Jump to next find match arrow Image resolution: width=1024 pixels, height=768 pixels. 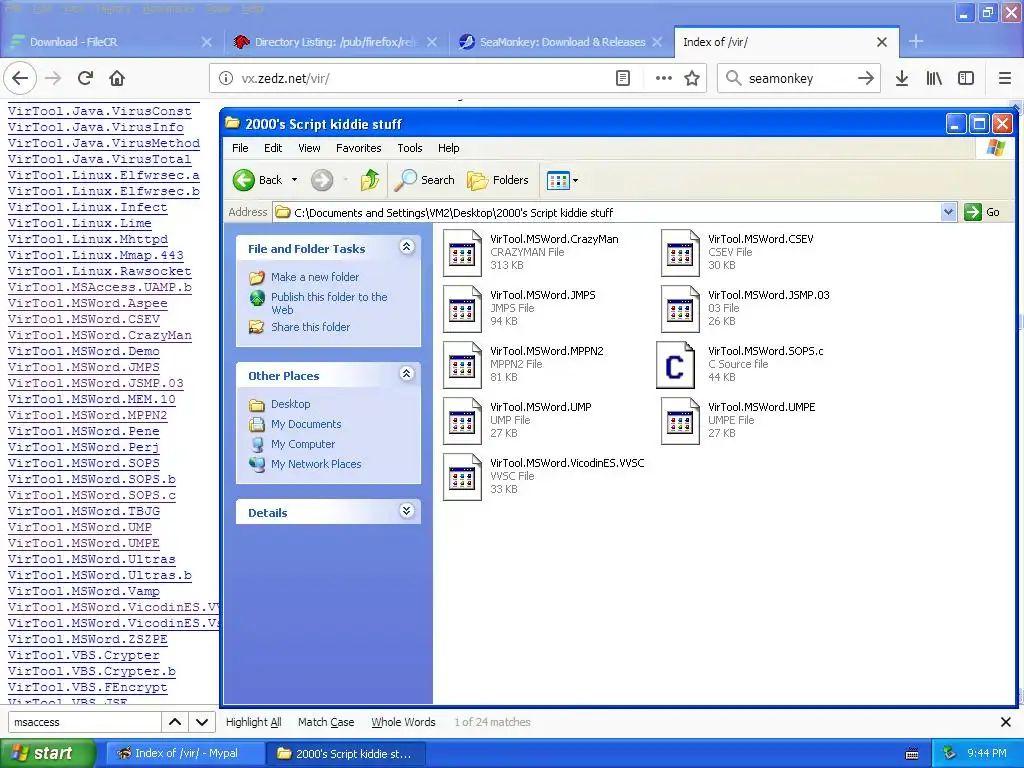(x=202, y=722)
